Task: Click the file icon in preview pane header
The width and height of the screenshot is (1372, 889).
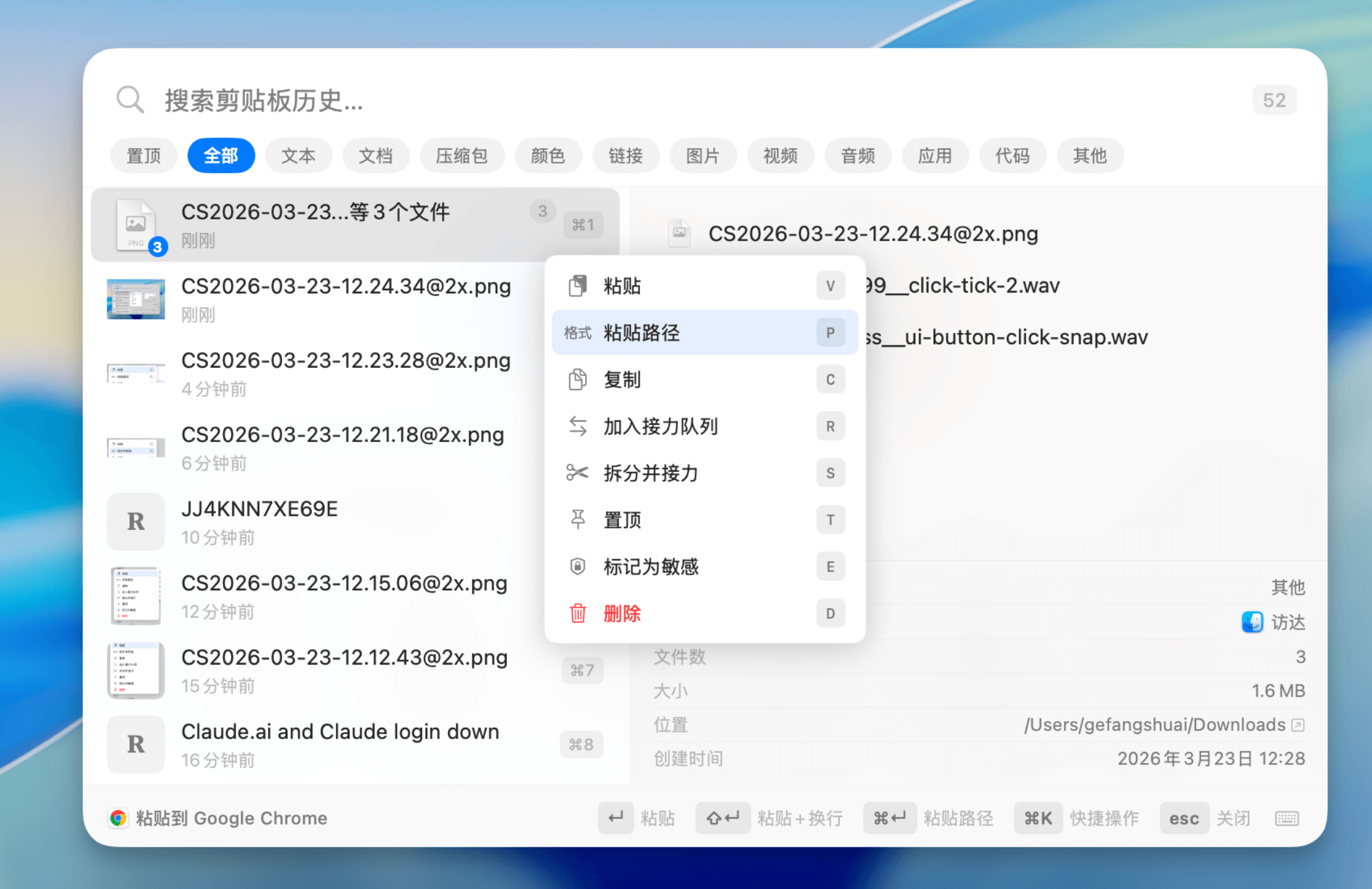Action: [679, 234]
